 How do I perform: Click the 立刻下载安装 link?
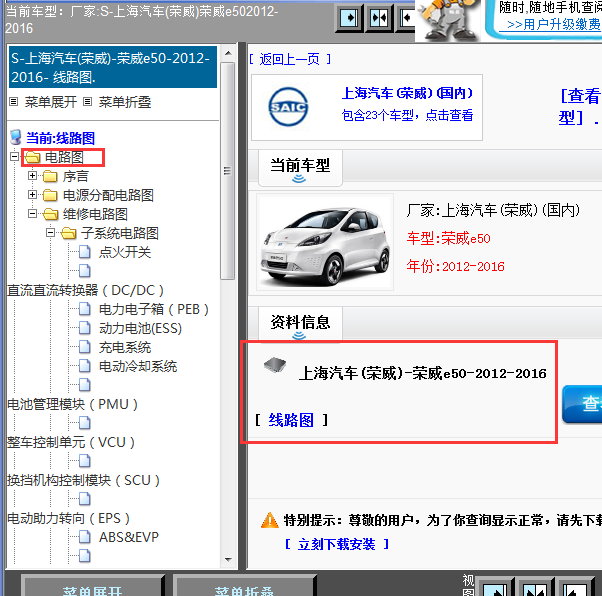[x=336, y=544]
